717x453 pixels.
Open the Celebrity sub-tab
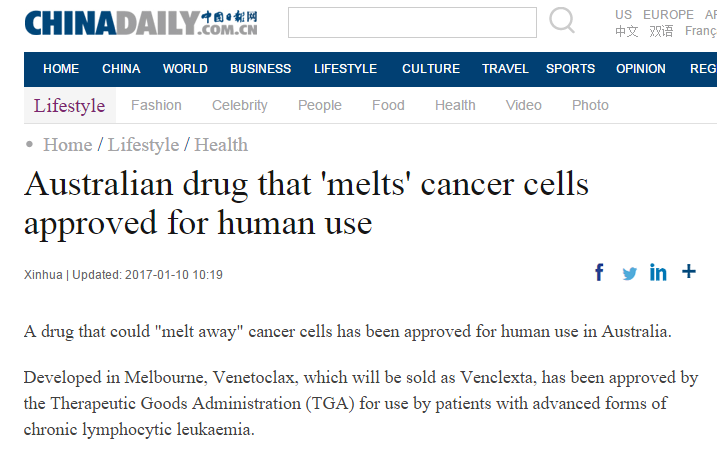pyautogui.click(x=240, y=105)
